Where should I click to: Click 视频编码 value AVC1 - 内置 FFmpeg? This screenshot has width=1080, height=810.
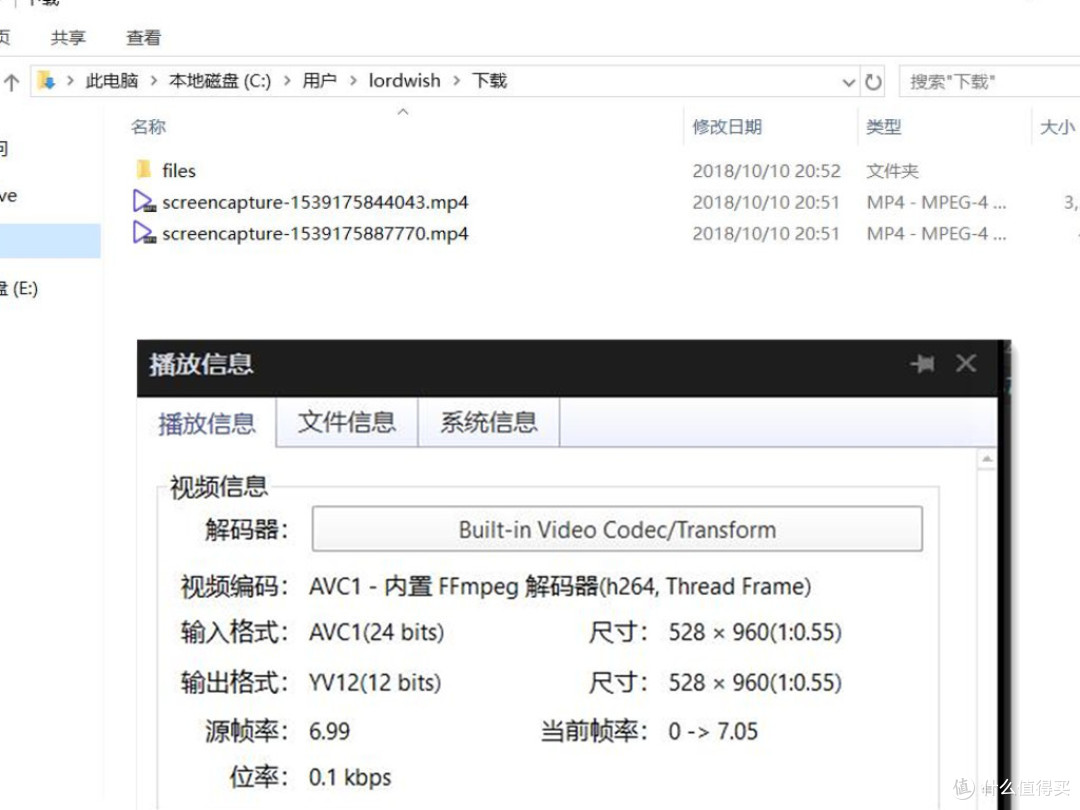pos(560,586)
